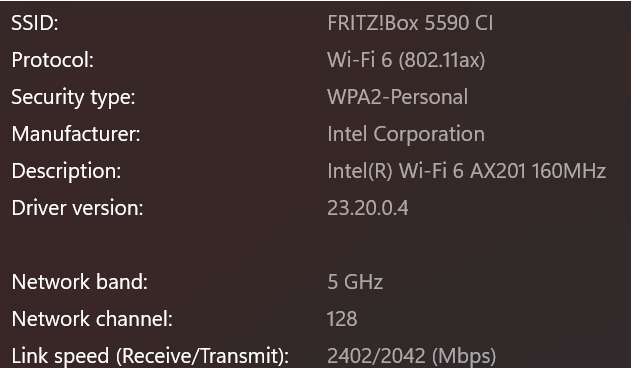Viewport: 631px width, 369px height.
Task: Select the Intel(R) Wi-Fi 6 AX201 160MHz text
Action: pos(467,171)
